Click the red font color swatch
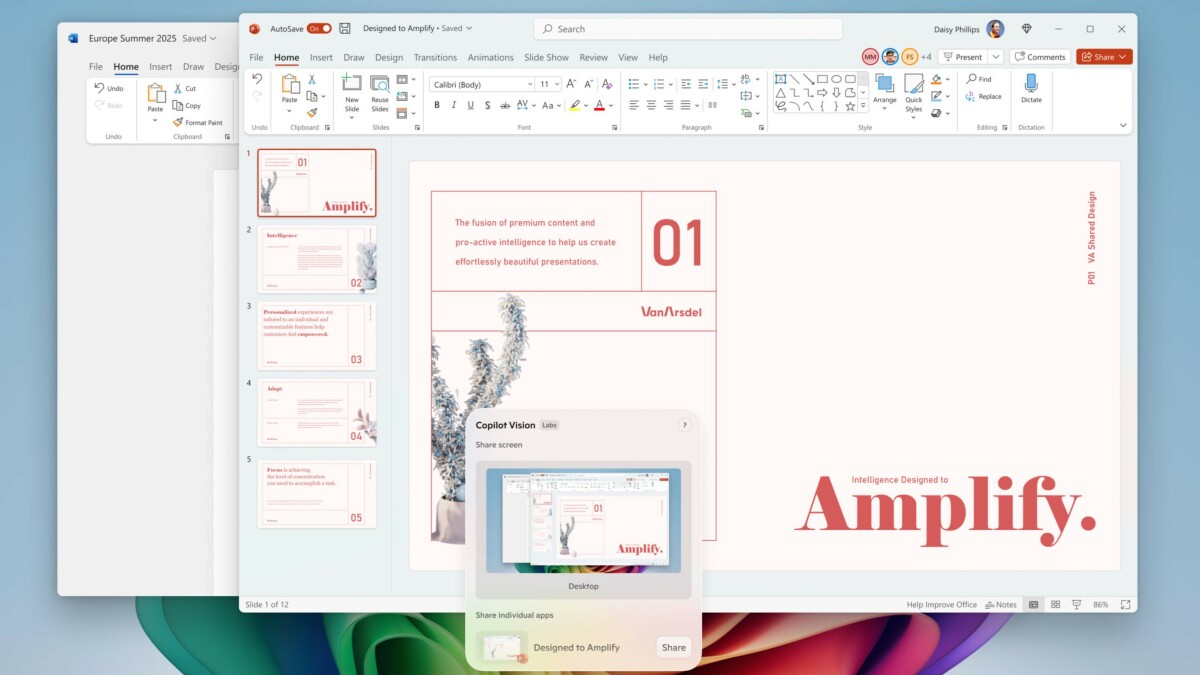Viewport: 1200px width, 675px height. 599,105
